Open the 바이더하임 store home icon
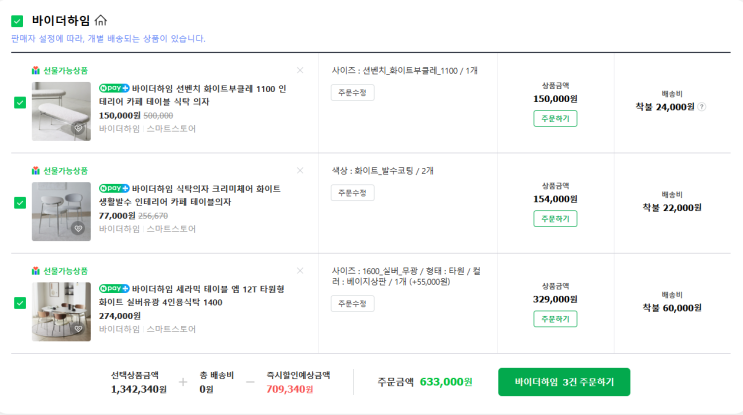 click(x=101, y=20)
